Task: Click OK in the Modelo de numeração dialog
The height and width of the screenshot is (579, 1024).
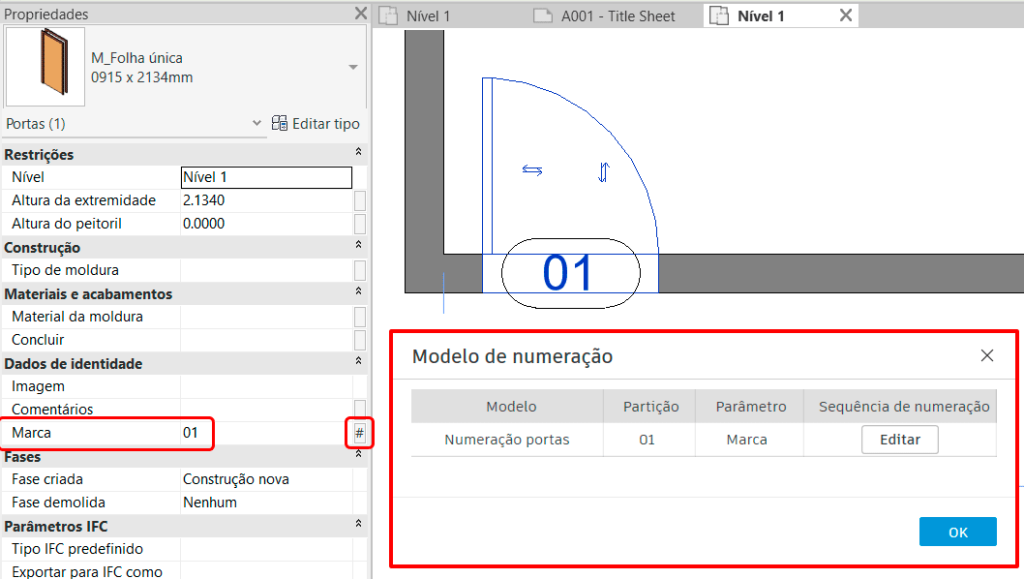Action: 957,531
